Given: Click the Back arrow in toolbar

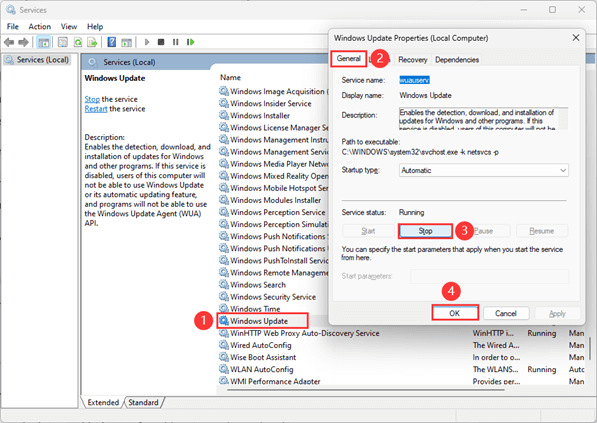Looking at the screenshot, I should pyautogui.click(x=9, y=42).
